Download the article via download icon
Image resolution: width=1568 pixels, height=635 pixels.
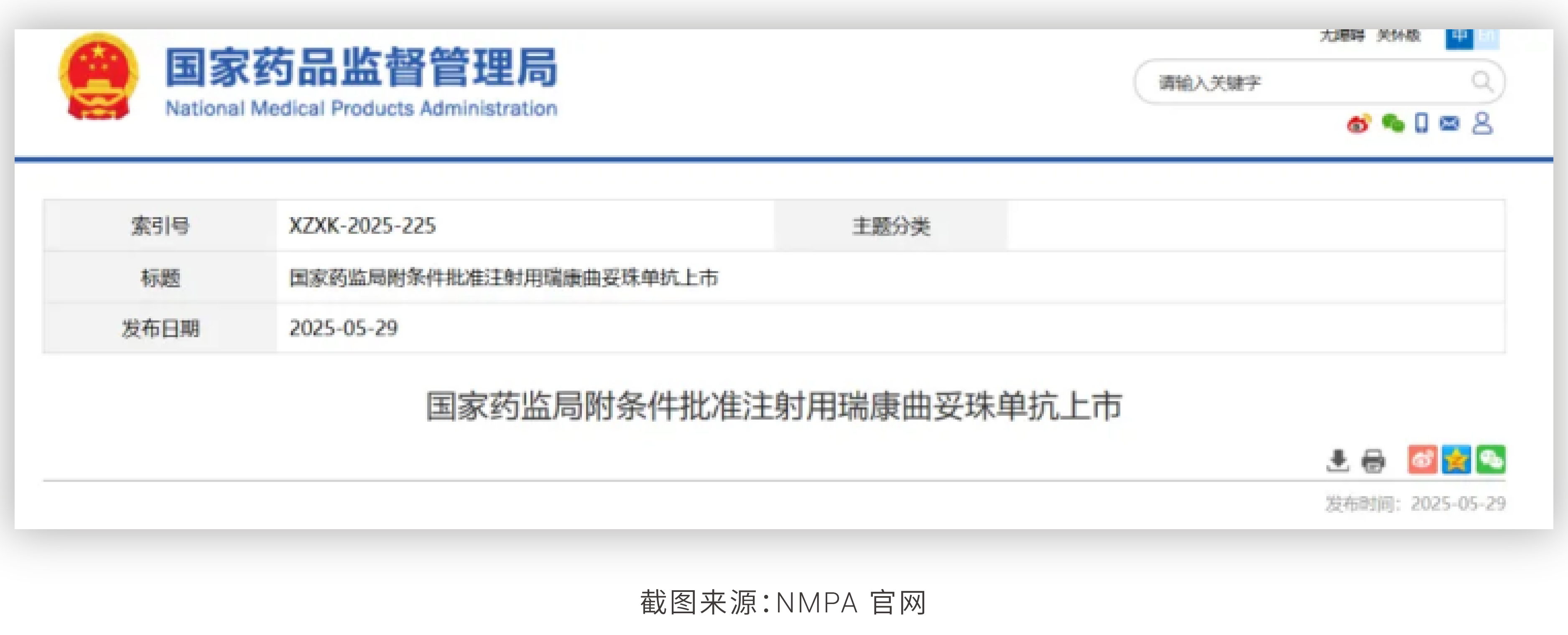coord(1337,461)
